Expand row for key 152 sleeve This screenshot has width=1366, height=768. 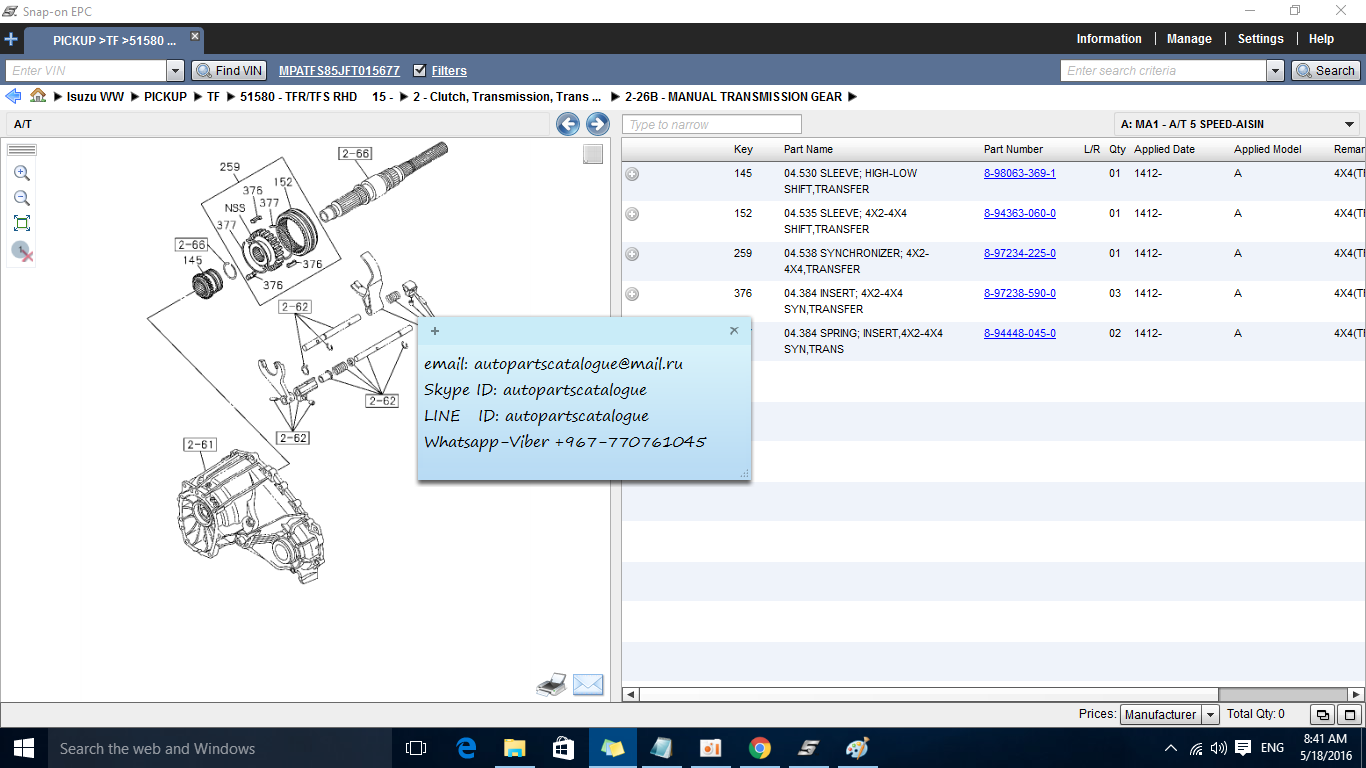coord(632,214)
